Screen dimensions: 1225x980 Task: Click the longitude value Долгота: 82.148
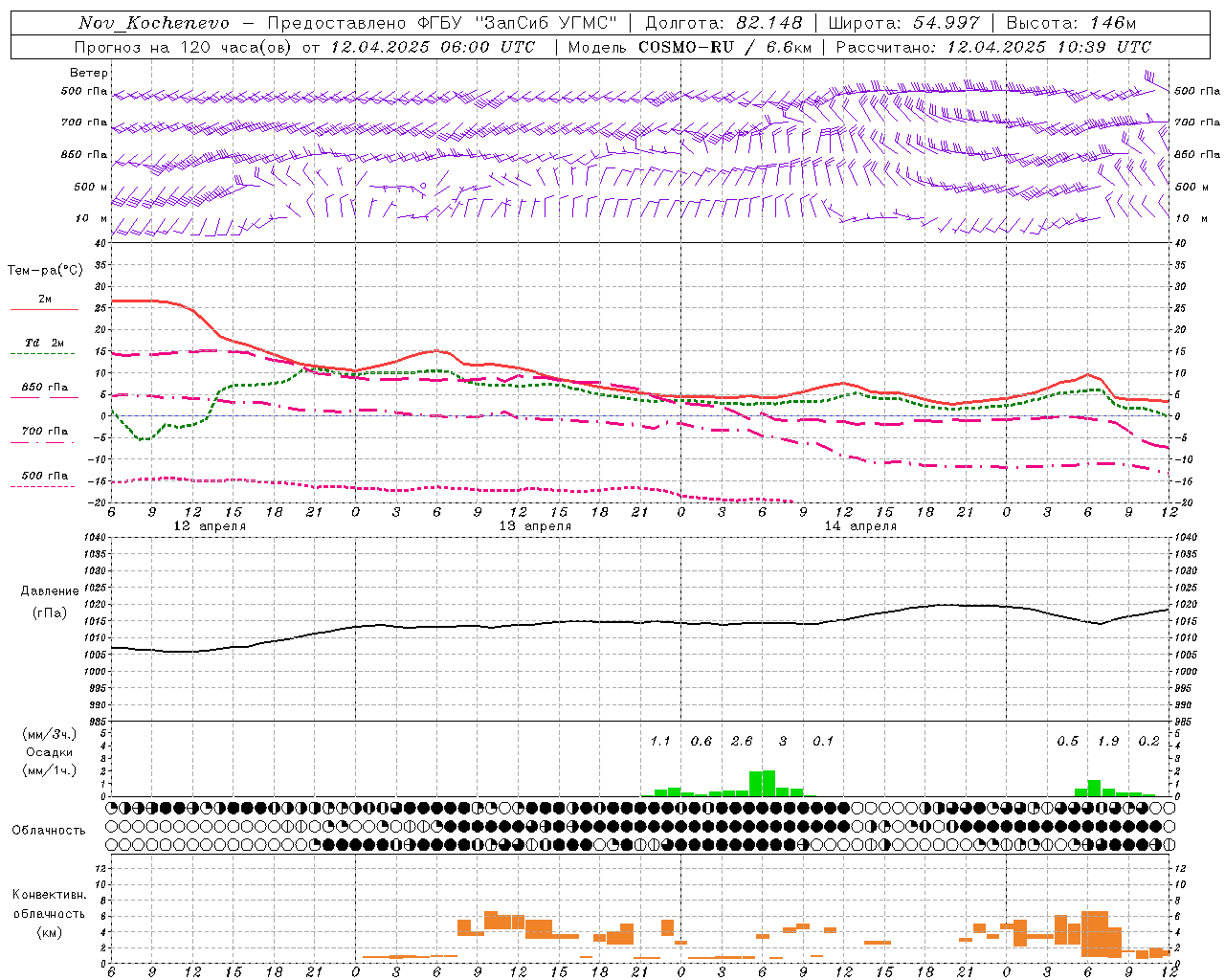pos(724,23)
